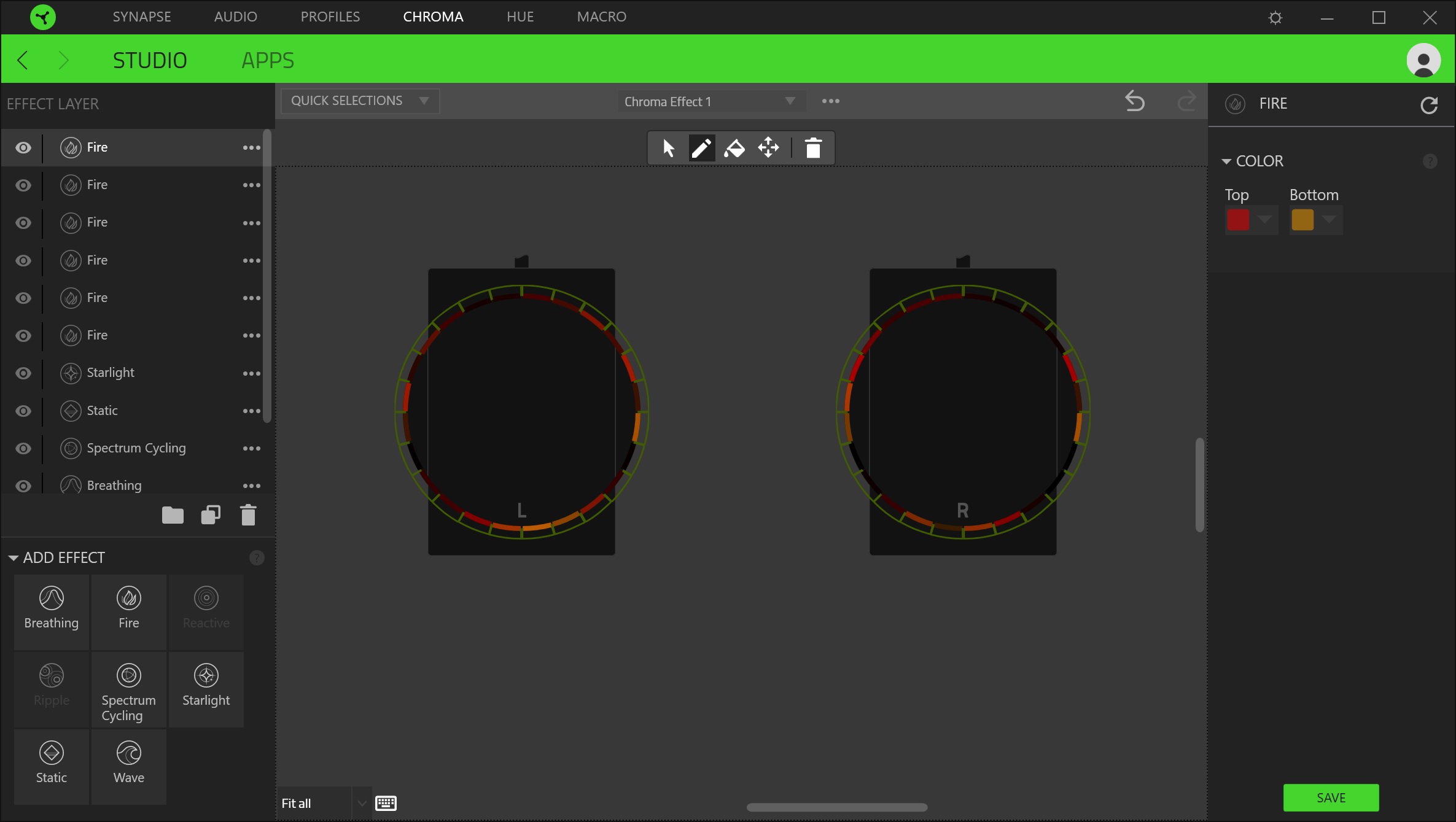Open the APPS tab
The image size is (1456, 822).
tap(268, 60)
